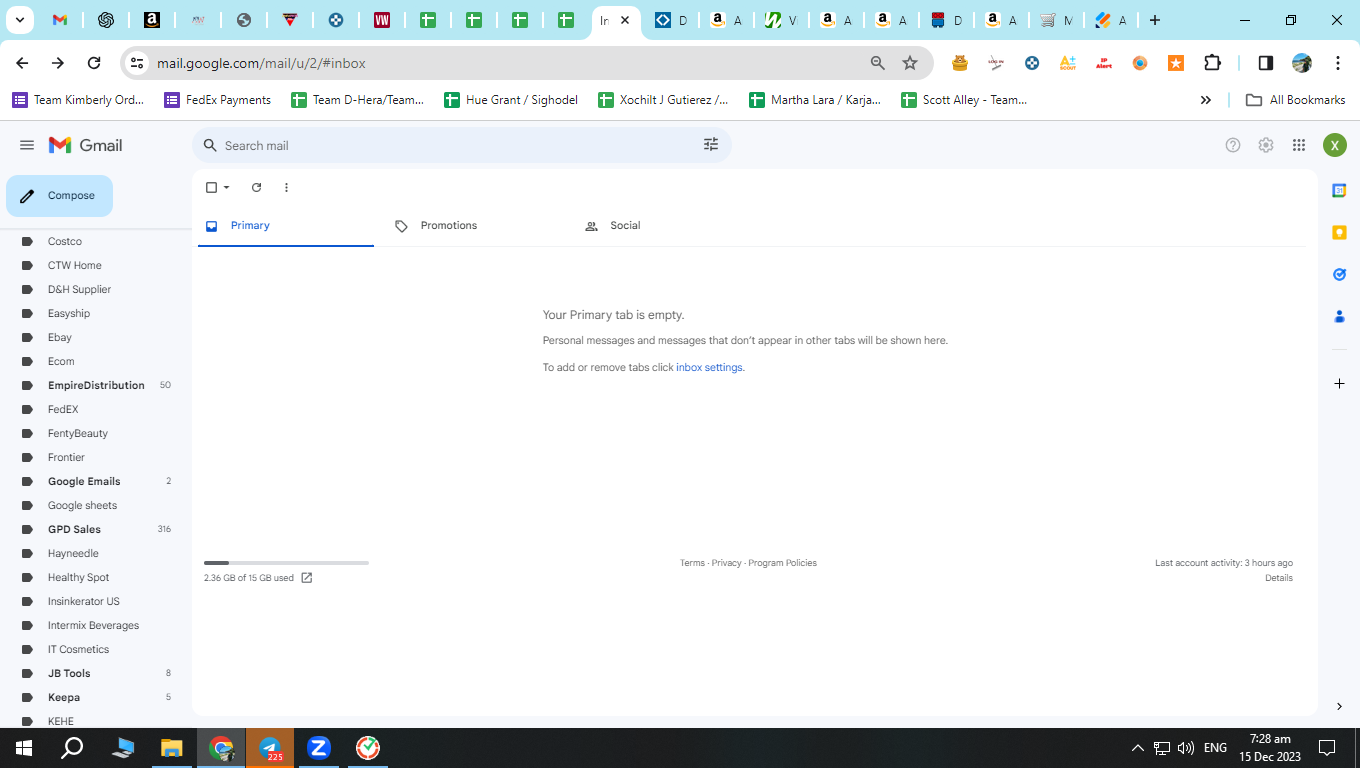This screenshot has height=768, width=1360.
Task: Click the Compose button
Action: pos(59,196)
